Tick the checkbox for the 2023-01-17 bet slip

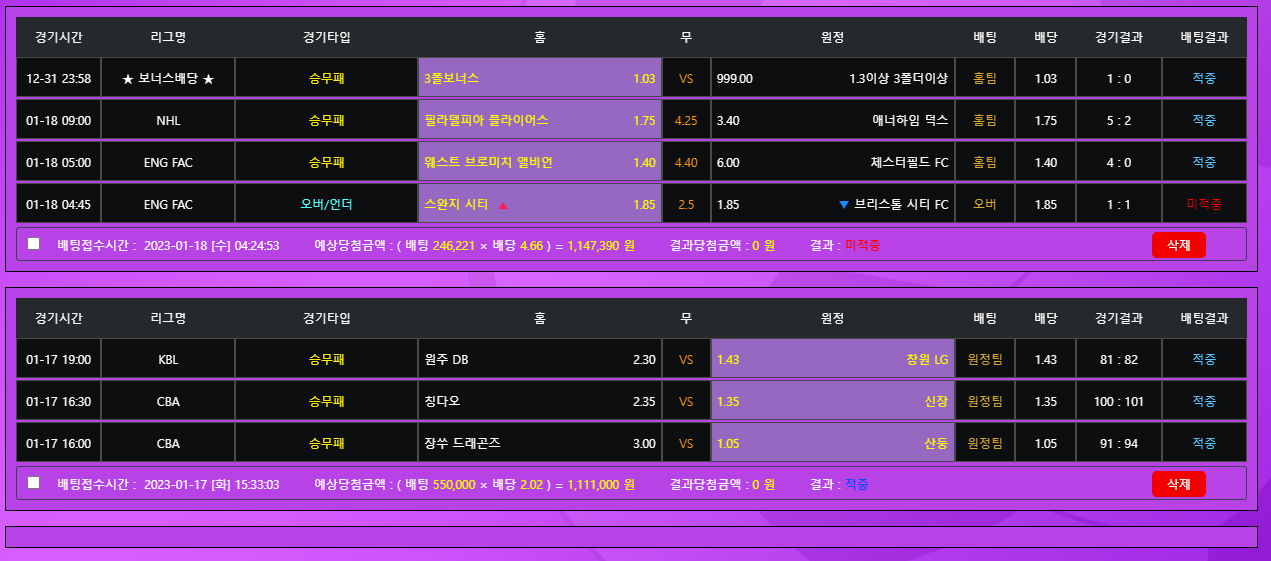(34, 483)
